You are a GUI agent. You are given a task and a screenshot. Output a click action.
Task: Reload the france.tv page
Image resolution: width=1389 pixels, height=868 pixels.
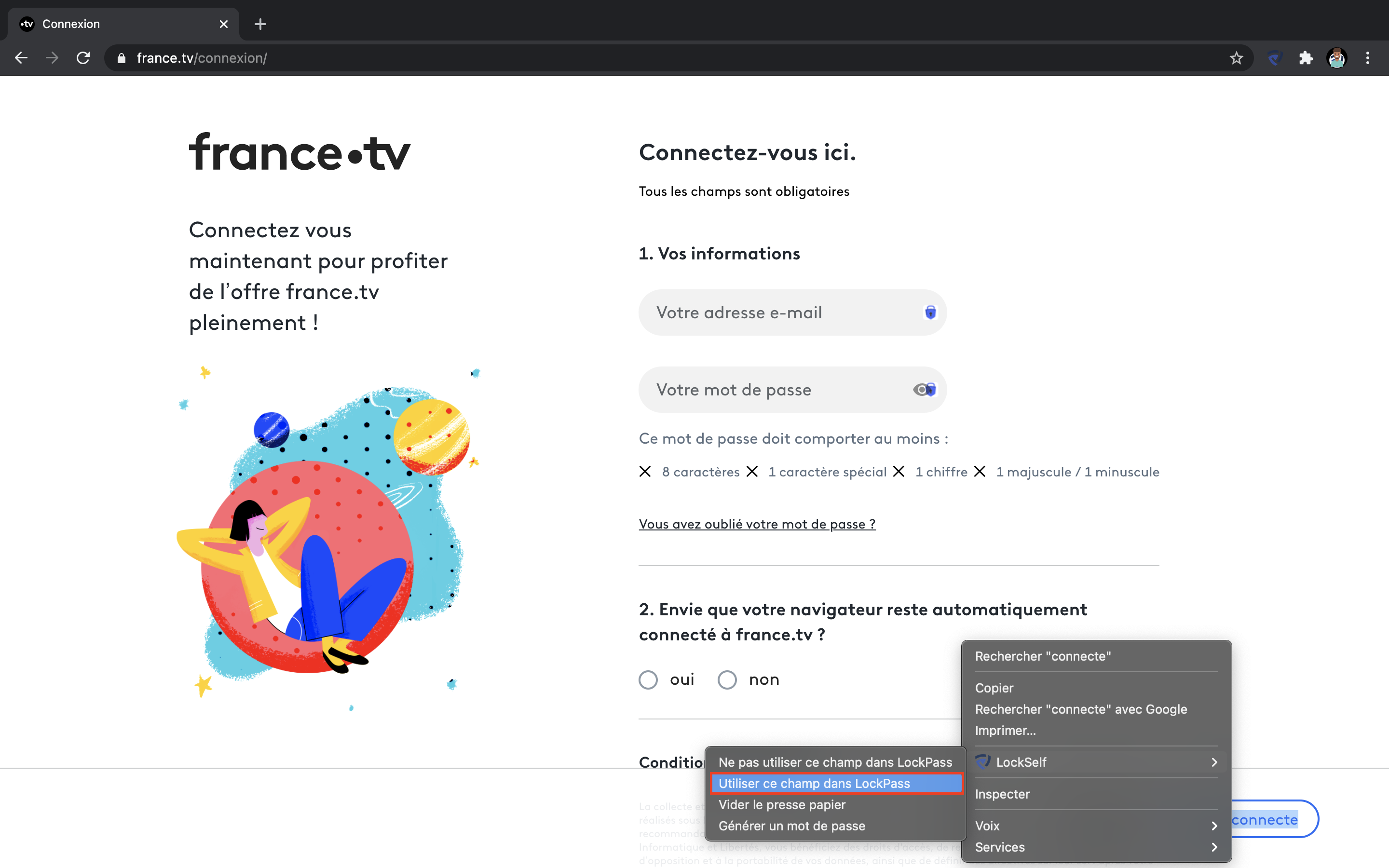[83, 58]
